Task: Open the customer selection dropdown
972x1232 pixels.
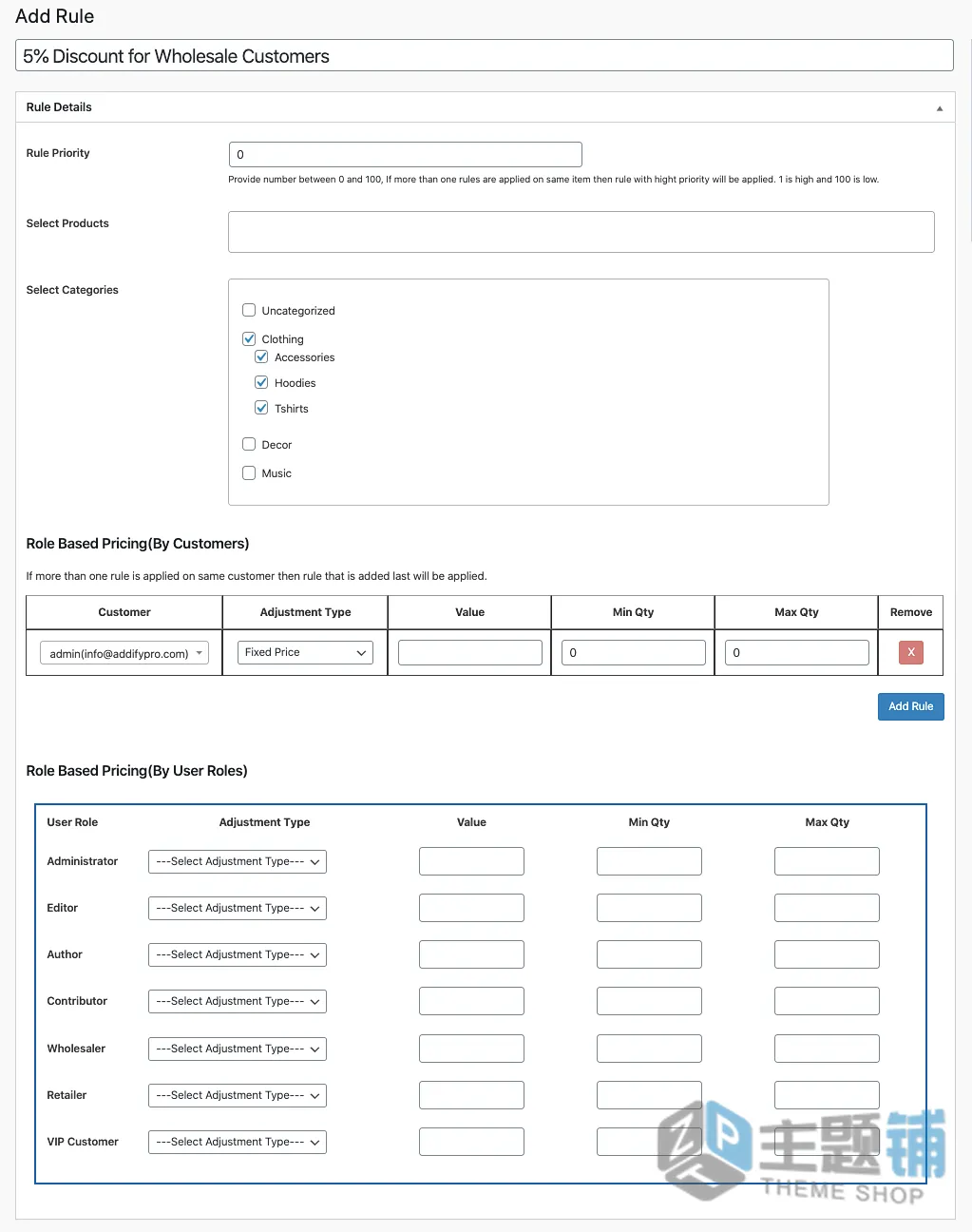Action: tap(124, 653)
